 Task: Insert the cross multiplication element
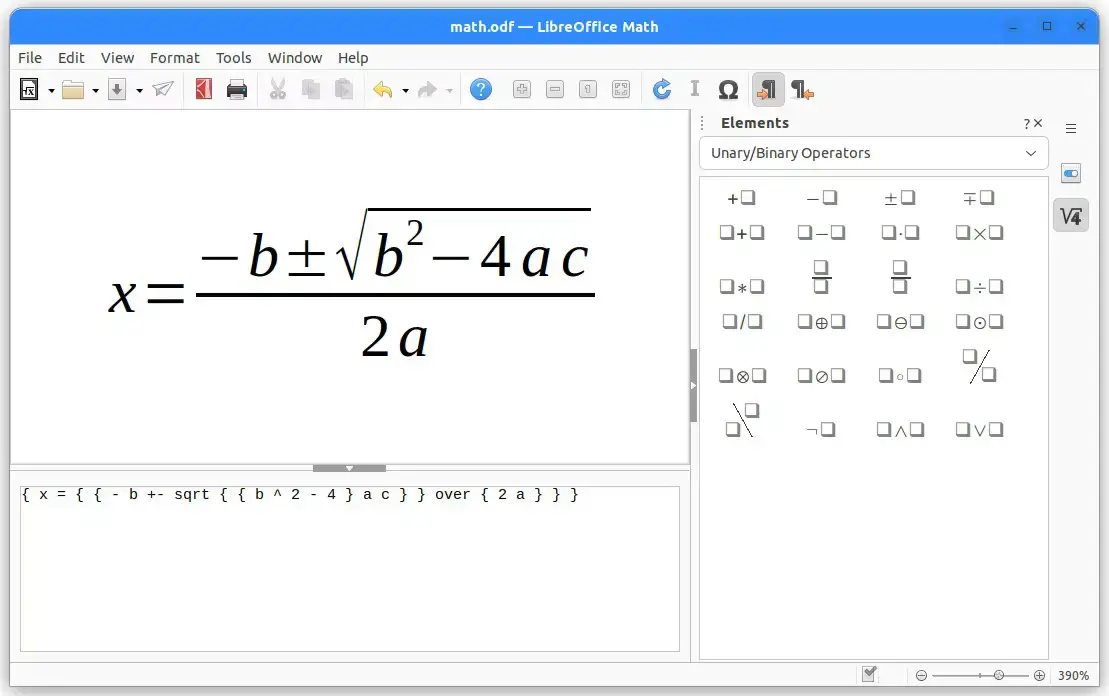coord(979,233)
